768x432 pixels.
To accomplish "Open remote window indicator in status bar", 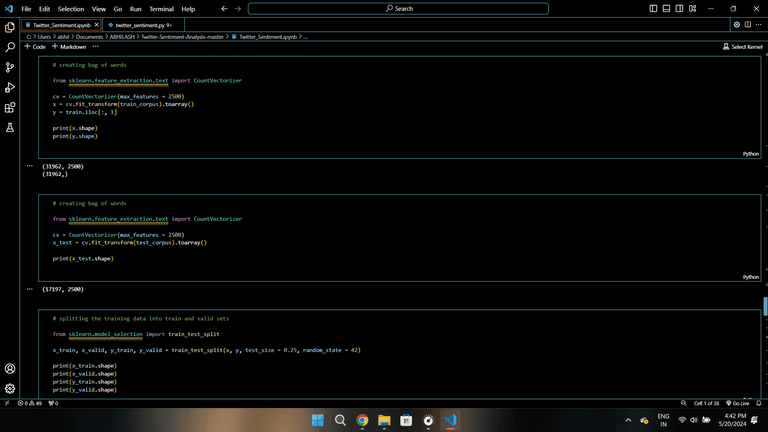I will 7,403.
